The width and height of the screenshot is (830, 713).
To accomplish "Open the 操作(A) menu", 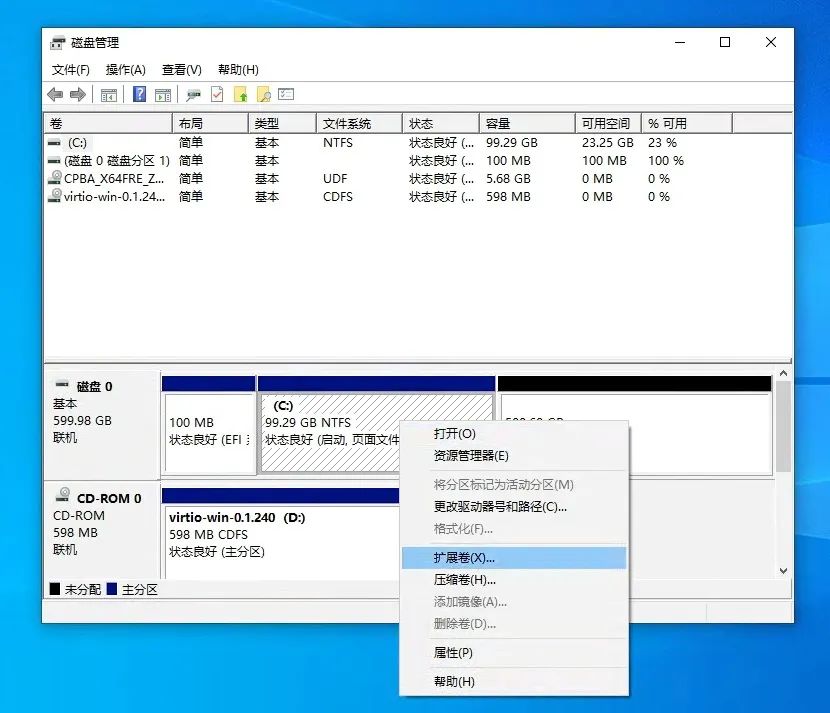I will 125,70.
